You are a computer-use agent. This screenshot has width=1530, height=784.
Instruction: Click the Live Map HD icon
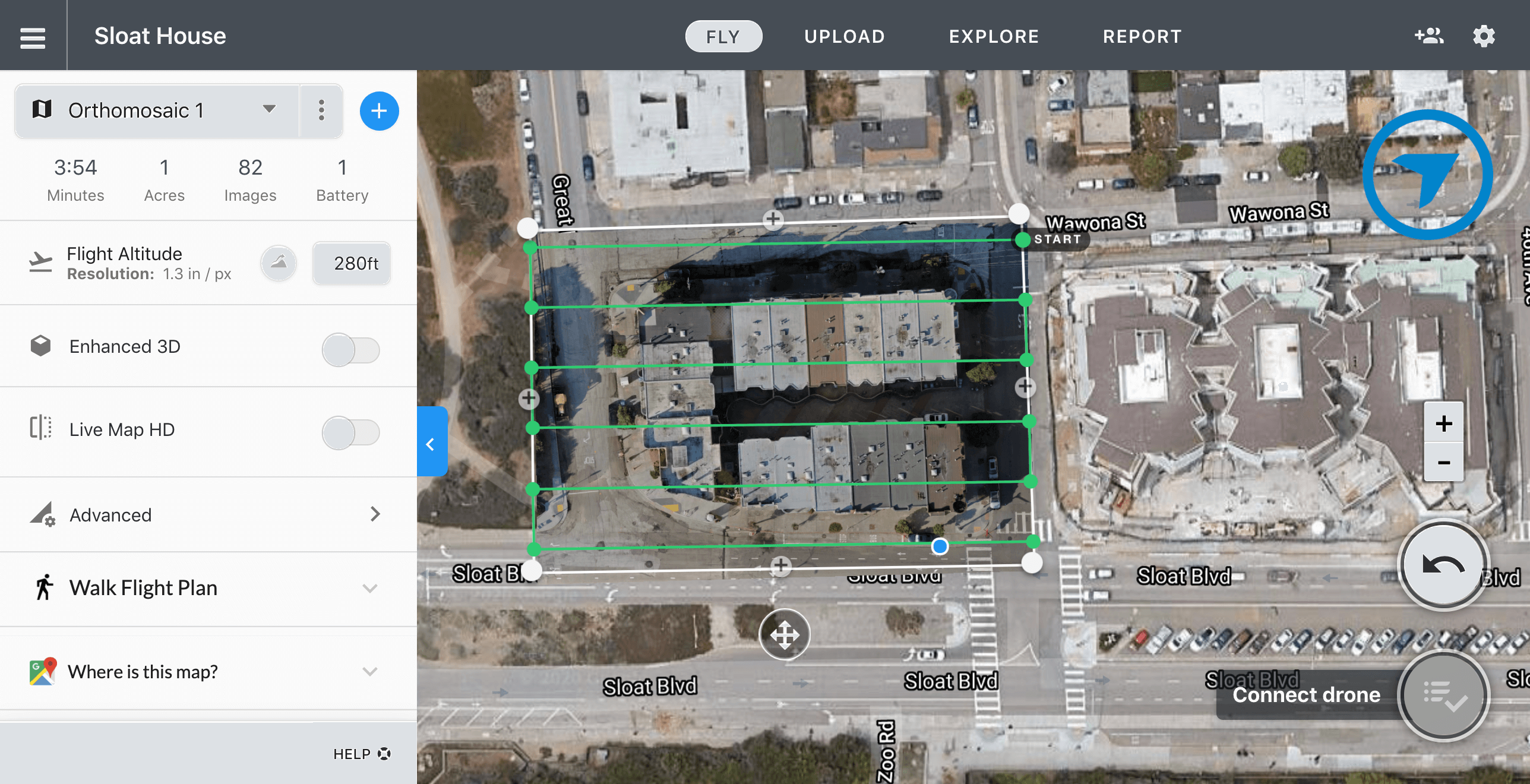(x=40, y=428)
